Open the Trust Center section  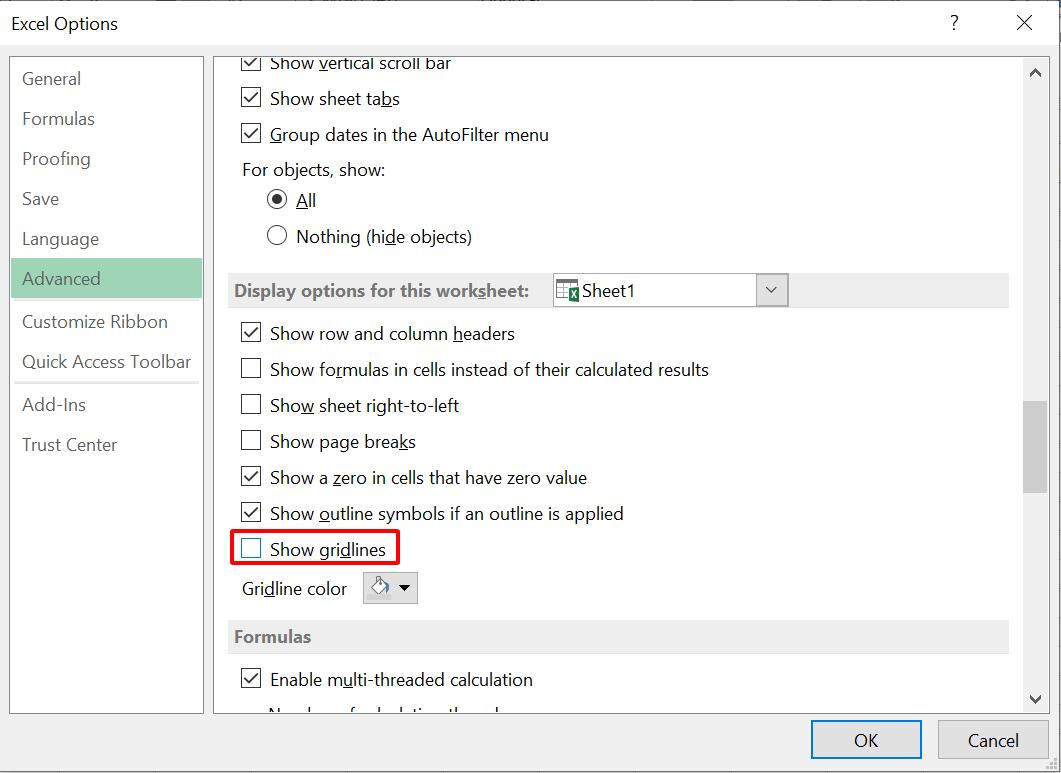point(69,444)
